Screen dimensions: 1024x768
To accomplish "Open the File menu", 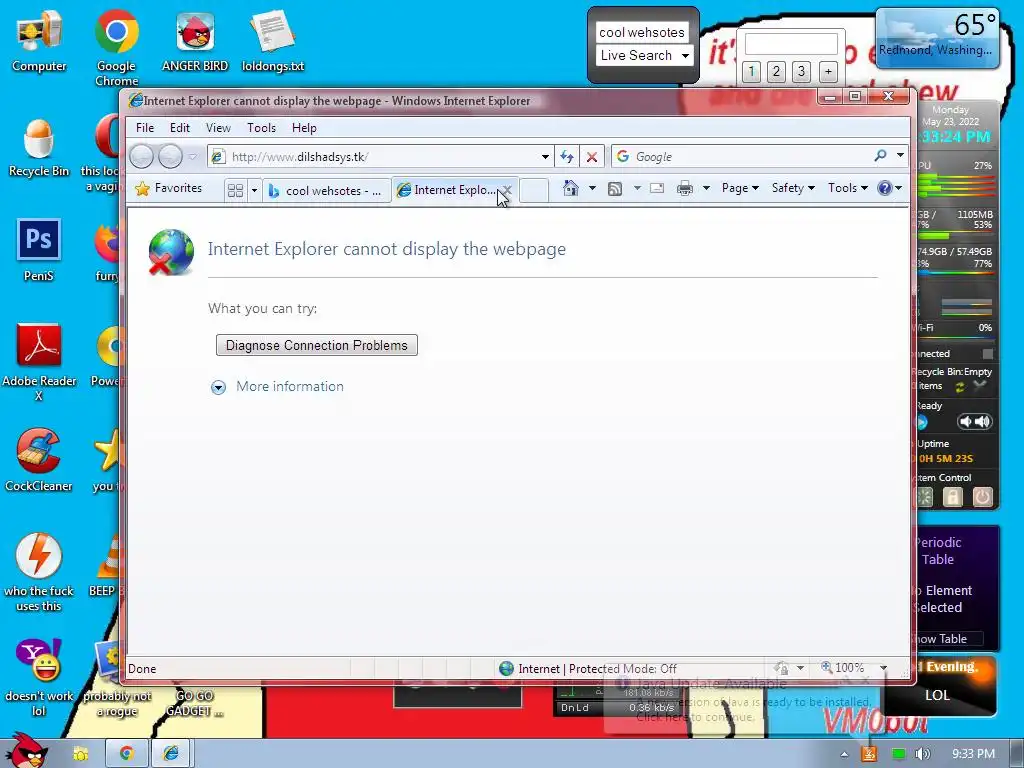I will coord(145,128).
